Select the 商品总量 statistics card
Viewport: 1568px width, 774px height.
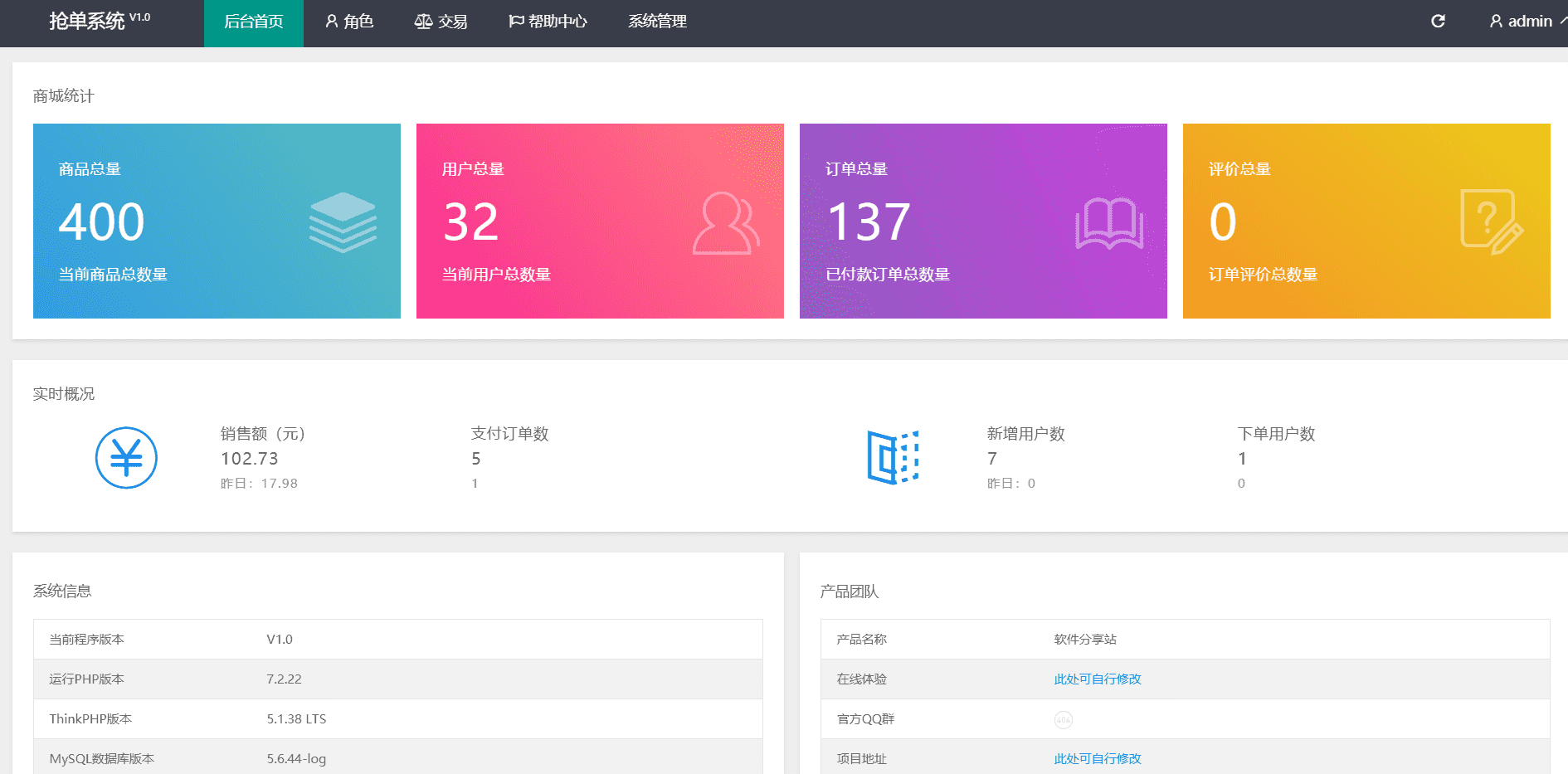(x=217, y=221)
